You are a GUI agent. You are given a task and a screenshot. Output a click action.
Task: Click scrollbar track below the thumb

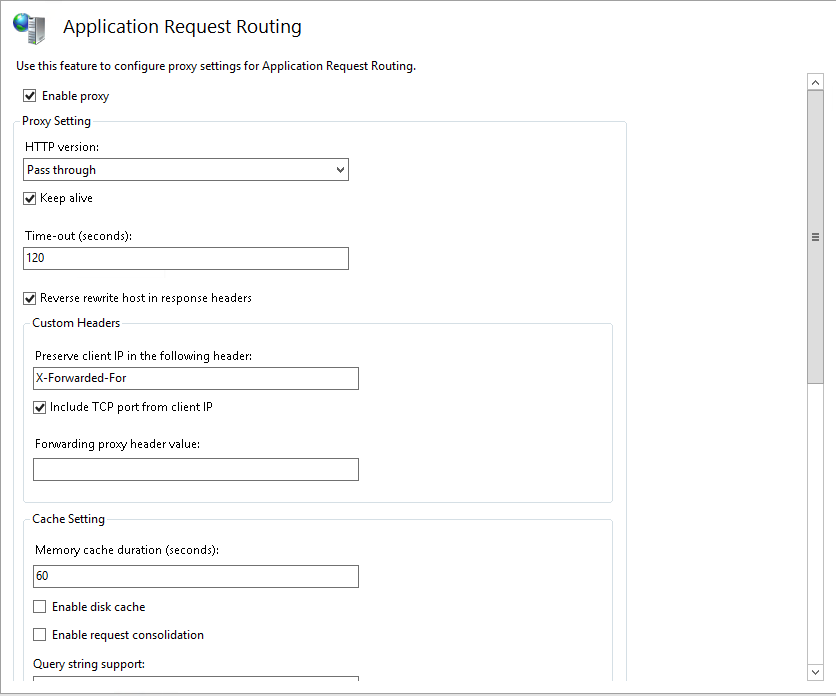[x=815, y=523]
